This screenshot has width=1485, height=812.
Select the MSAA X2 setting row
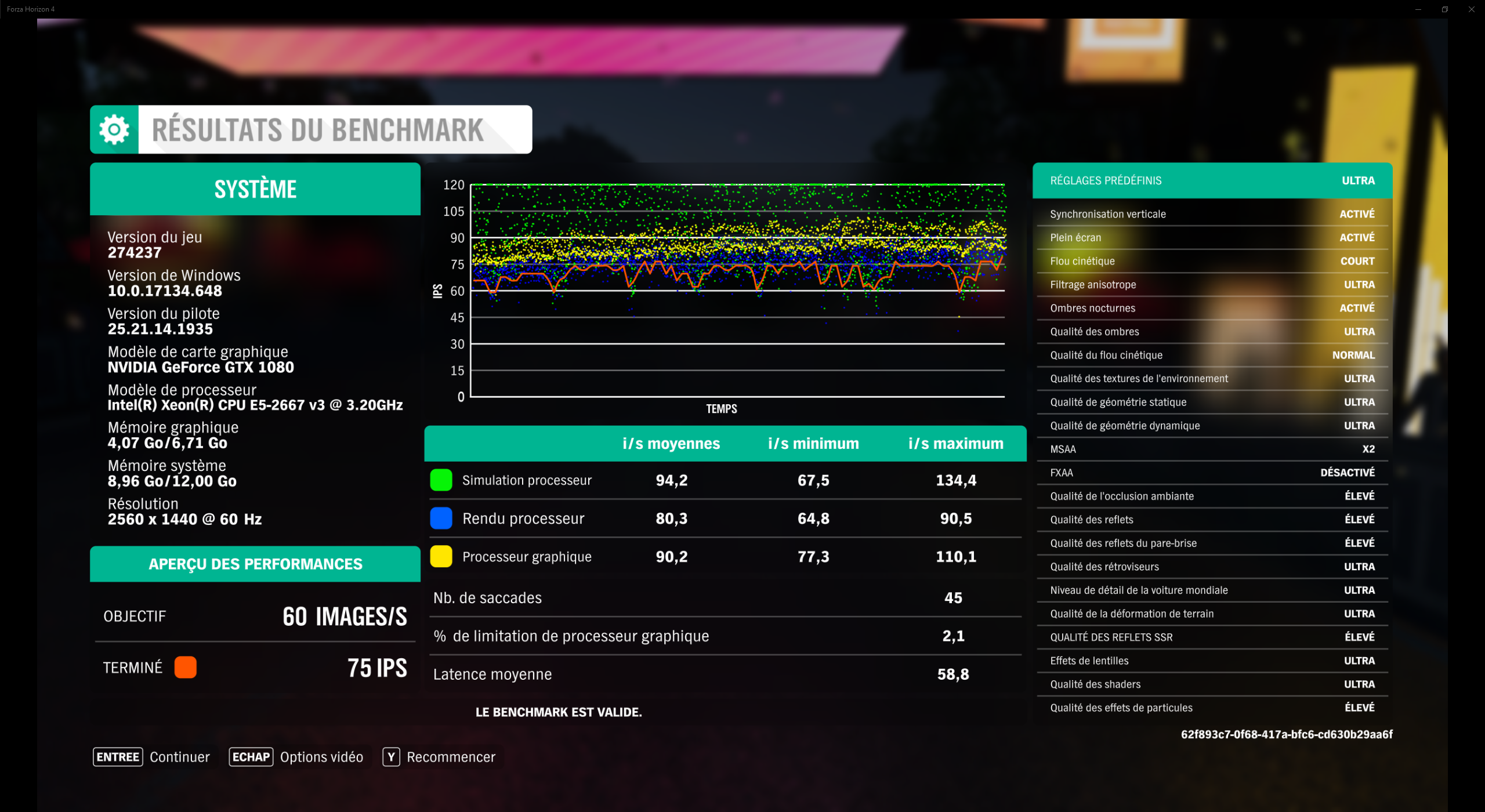[x=1212, y=449]
